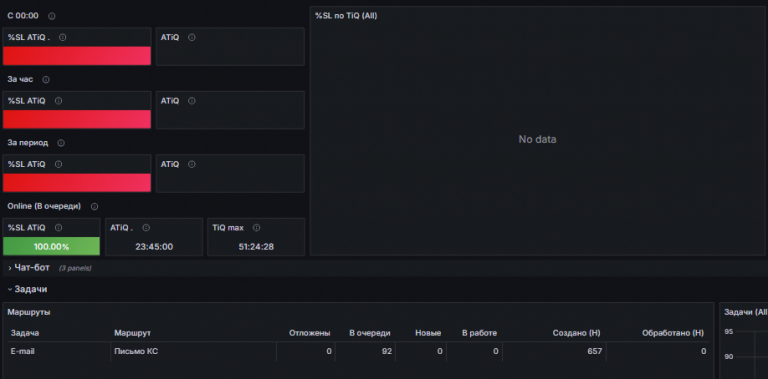Viewport: 768px width, 379px height.
Task: Click the 657 value in the Создано (Н) column
Action: pyautogui.click(x=595, y=351)
